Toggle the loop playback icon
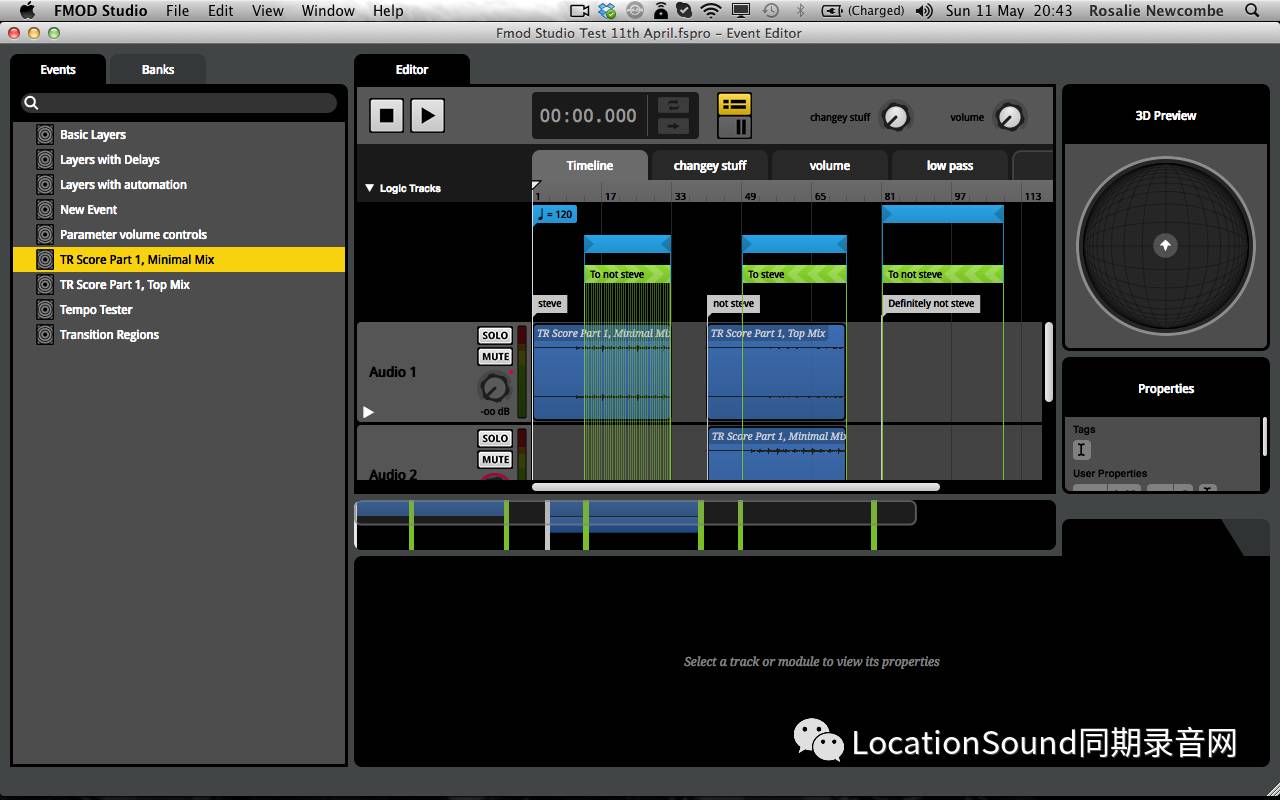The image size is (1280, 800). [673, 105]
